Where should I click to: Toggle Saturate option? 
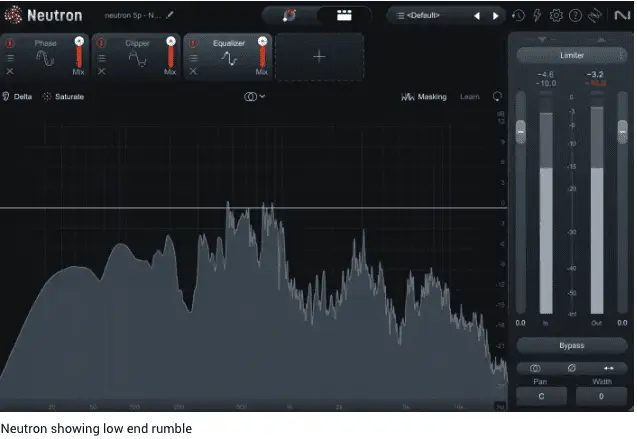tap(63, 97)
